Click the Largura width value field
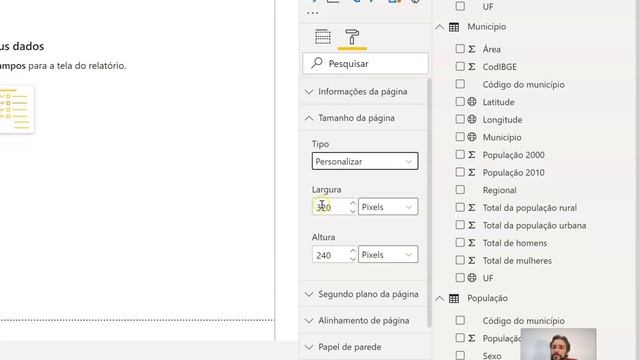640x360 pixels. pyautogui.click(x=331, y=207)
